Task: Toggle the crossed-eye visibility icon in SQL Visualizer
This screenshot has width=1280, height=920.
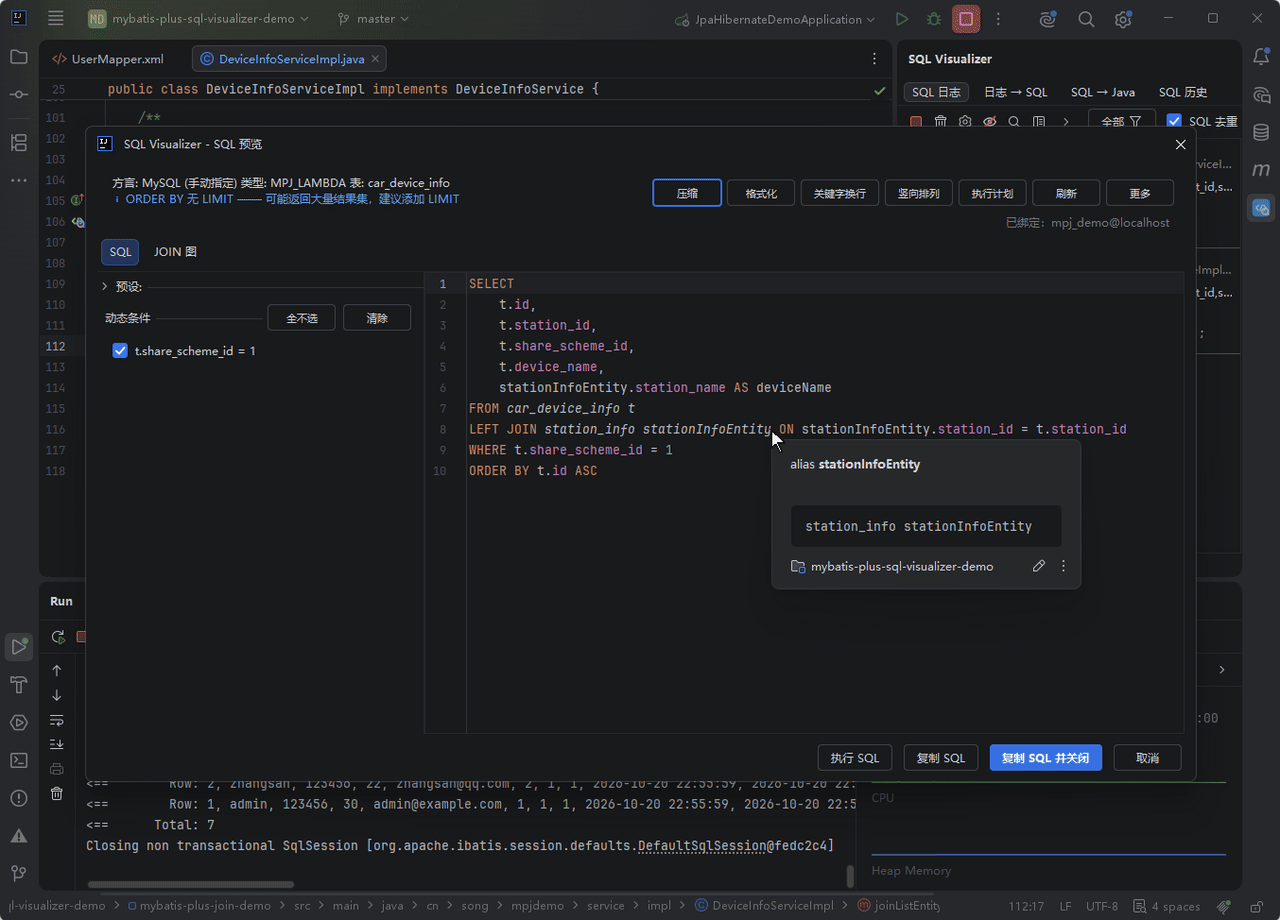Action: click(x=990, y=121)
